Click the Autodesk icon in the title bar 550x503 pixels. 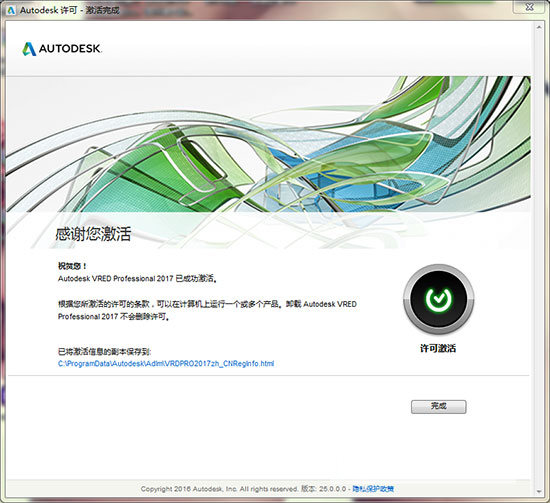(x=11, y=10)
